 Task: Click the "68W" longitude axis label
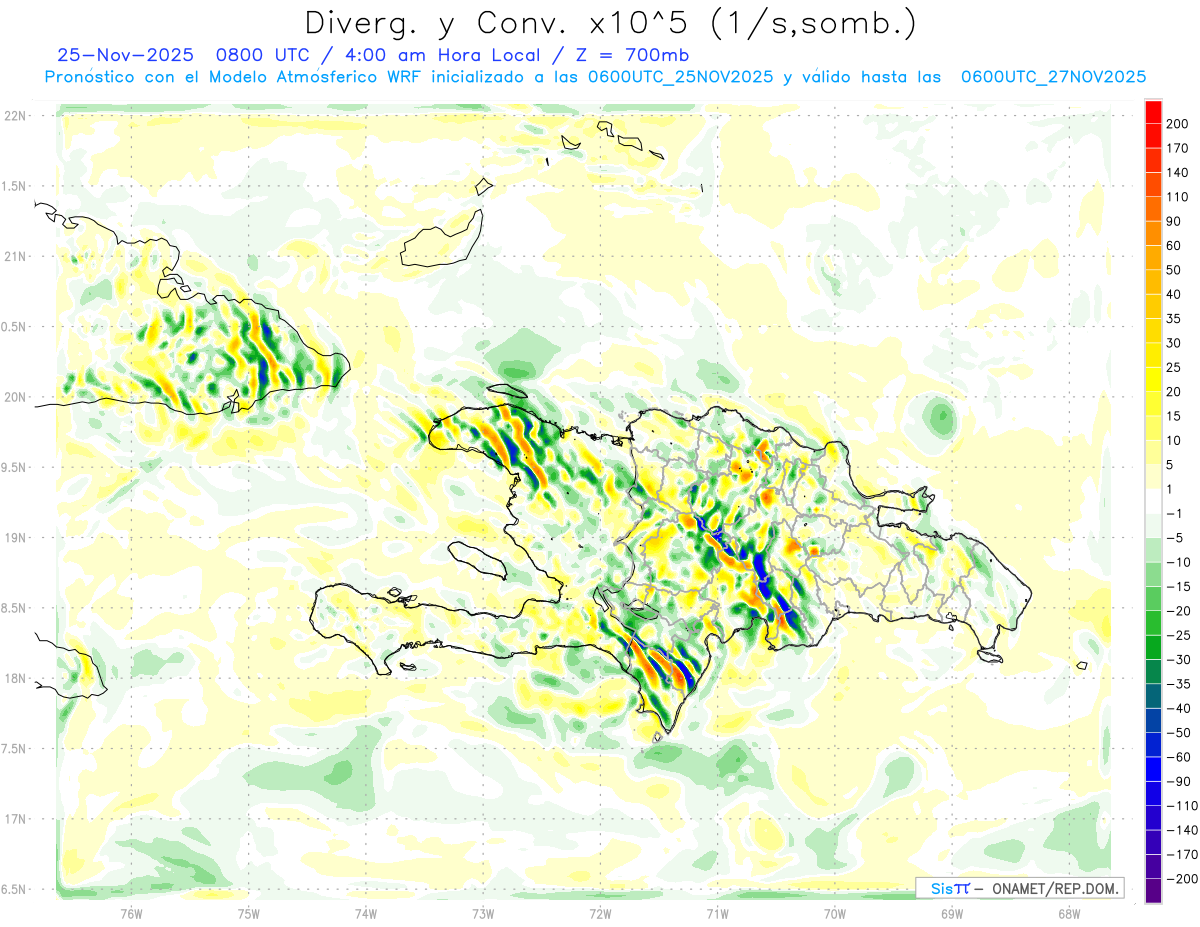point(1069,913)
